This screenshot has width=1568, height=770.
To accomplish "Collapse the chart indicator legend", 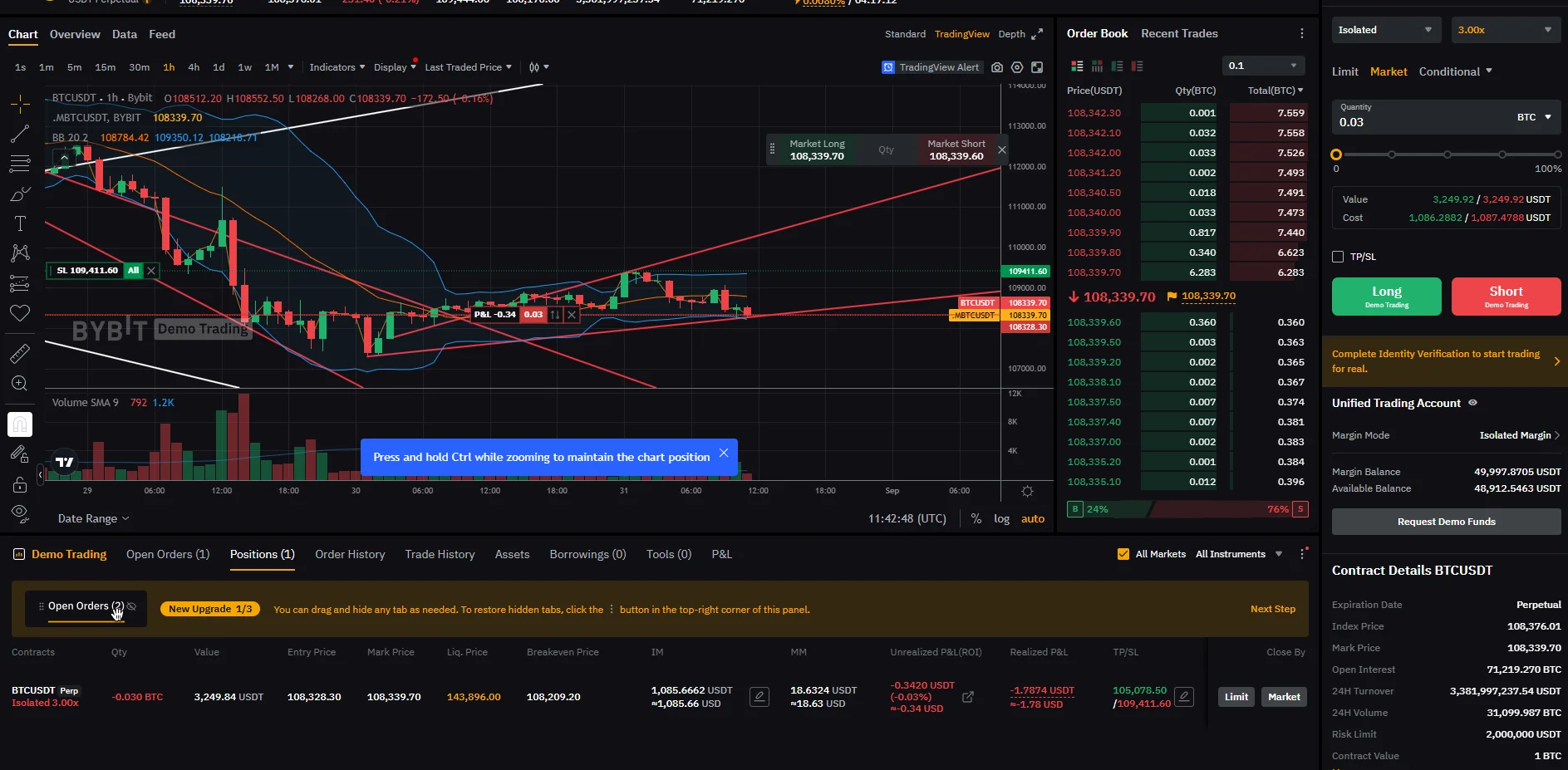I will [x=64, y=157].
